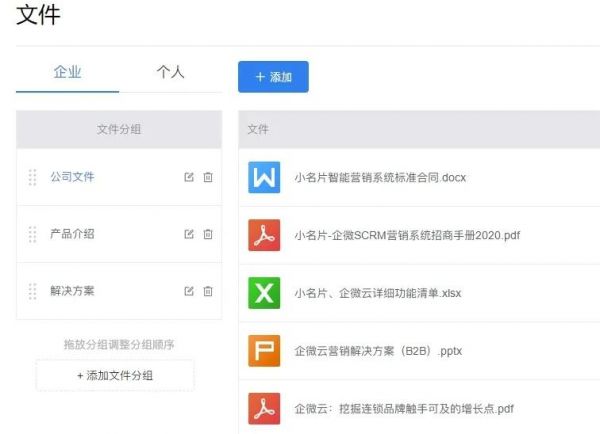The width and height of the screenshot is (600, 434).
Task: Click the orange PPT icon for 企微云营销解决方案
Action: (x=264, y=350)
